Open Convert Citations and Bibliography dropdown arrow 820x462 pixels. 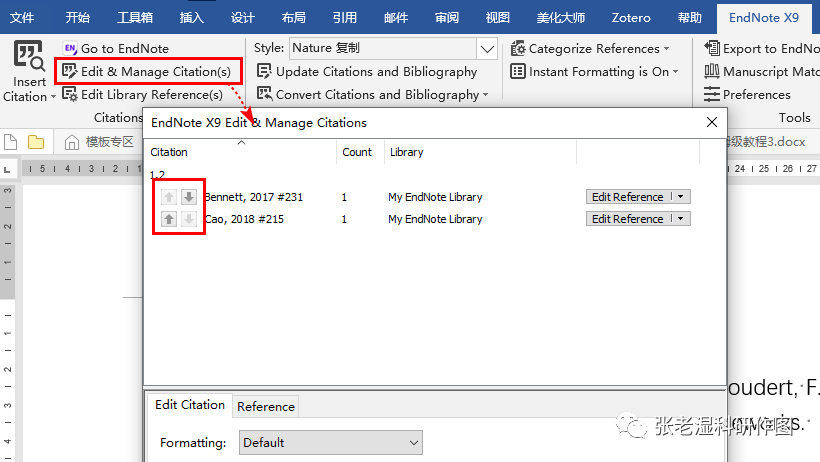pyautogui.click(x=486, y=95)
